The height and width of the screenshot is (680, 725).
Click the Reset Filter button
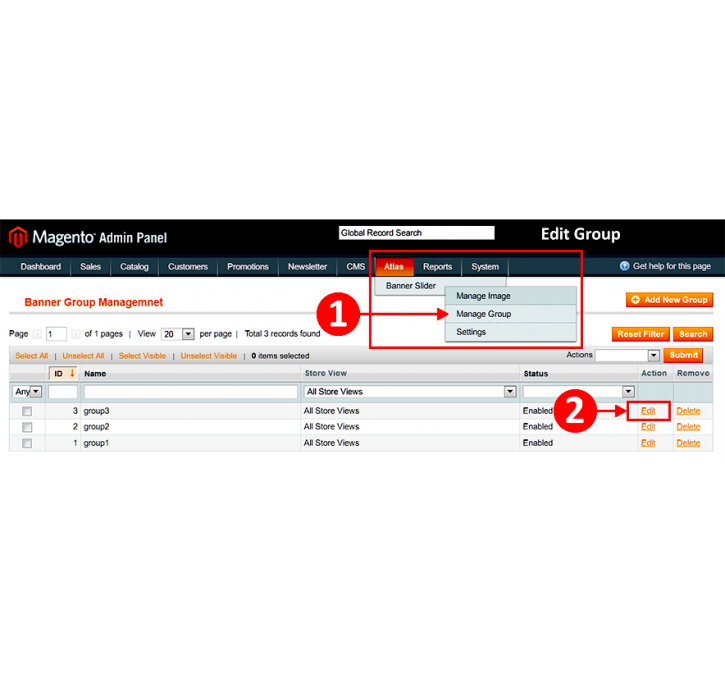coord(640,334)
